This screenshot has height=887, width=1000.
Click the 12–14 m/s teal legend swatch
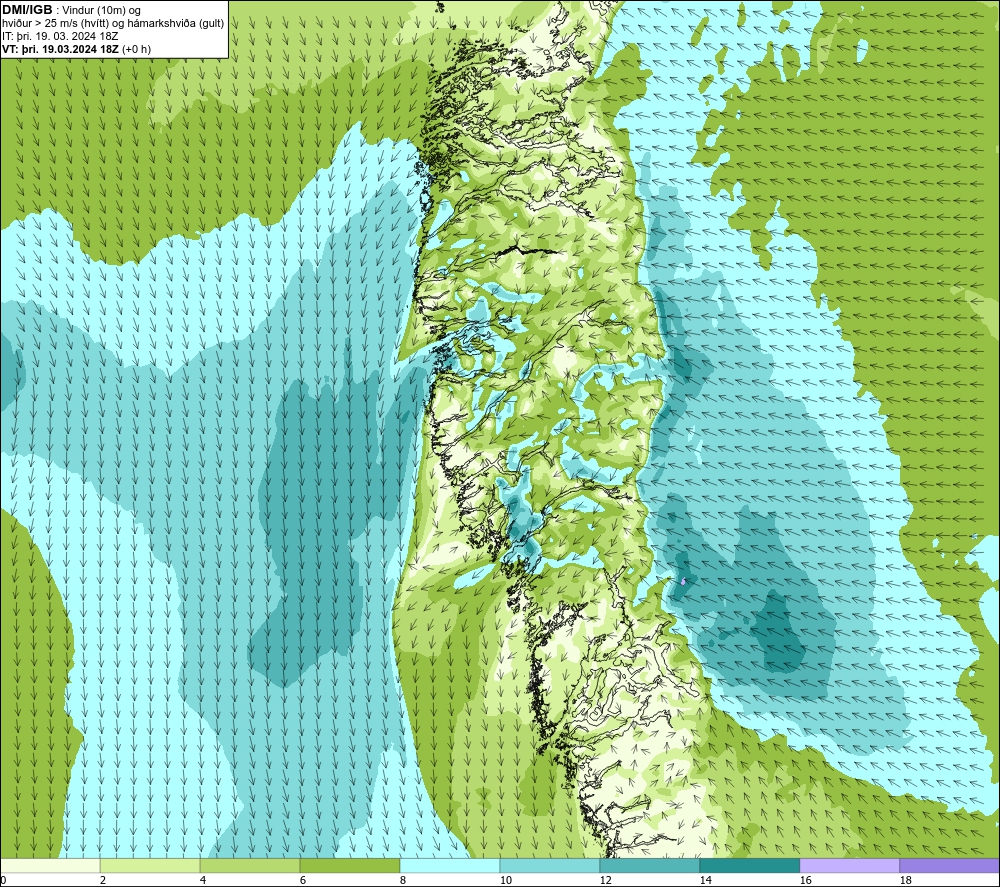(x=649, y=865)
